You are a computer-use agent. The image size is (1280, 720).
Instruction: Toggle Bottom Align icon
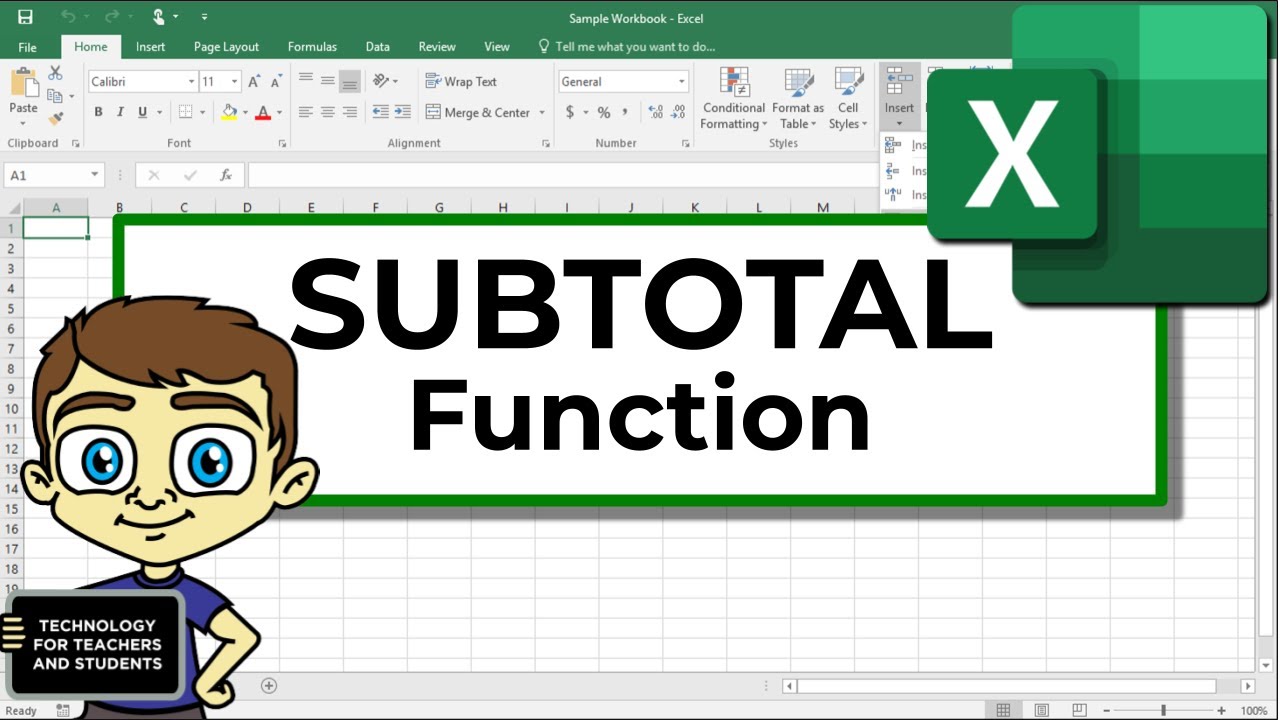(350, 81)
